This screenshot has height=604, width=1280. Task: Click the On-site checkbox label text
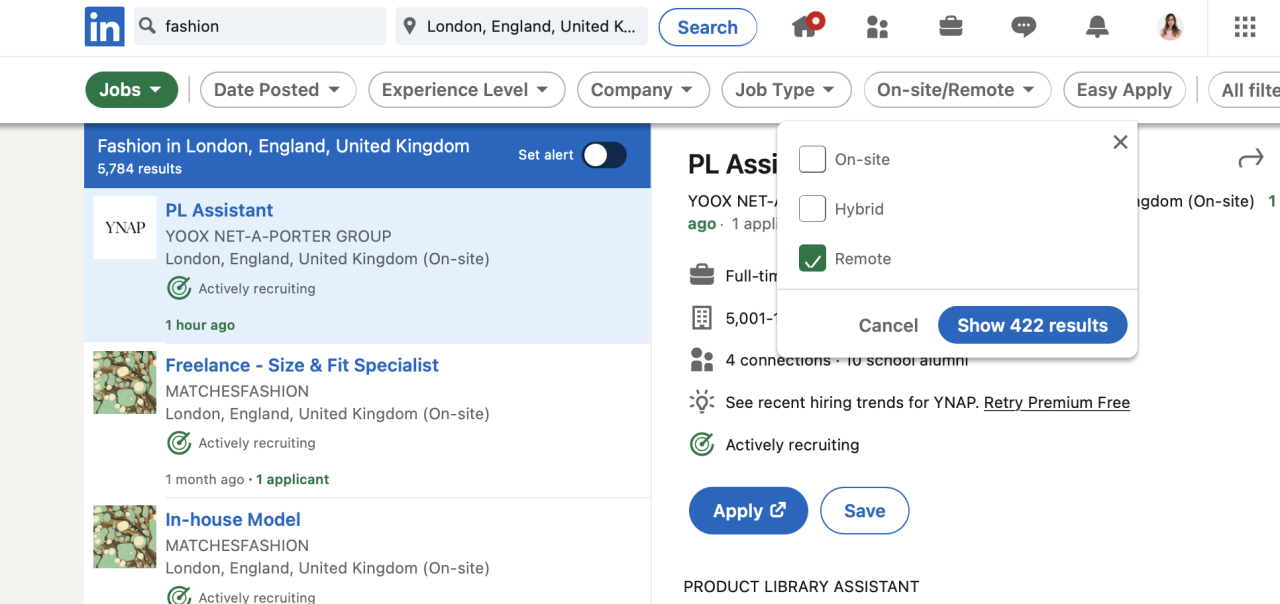tap(862, 159)
